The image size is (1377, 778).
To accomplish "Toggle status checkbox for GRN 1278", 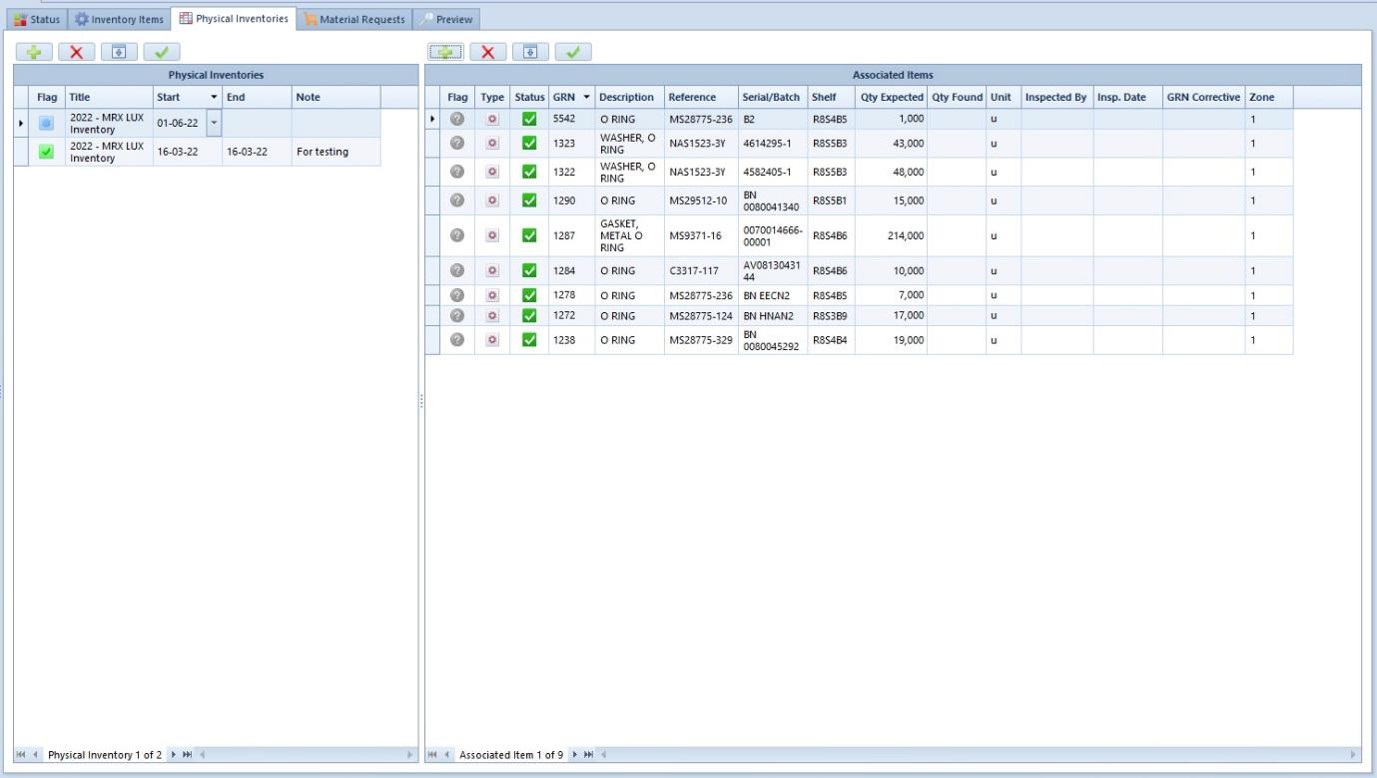I will (x=529, y=296).
